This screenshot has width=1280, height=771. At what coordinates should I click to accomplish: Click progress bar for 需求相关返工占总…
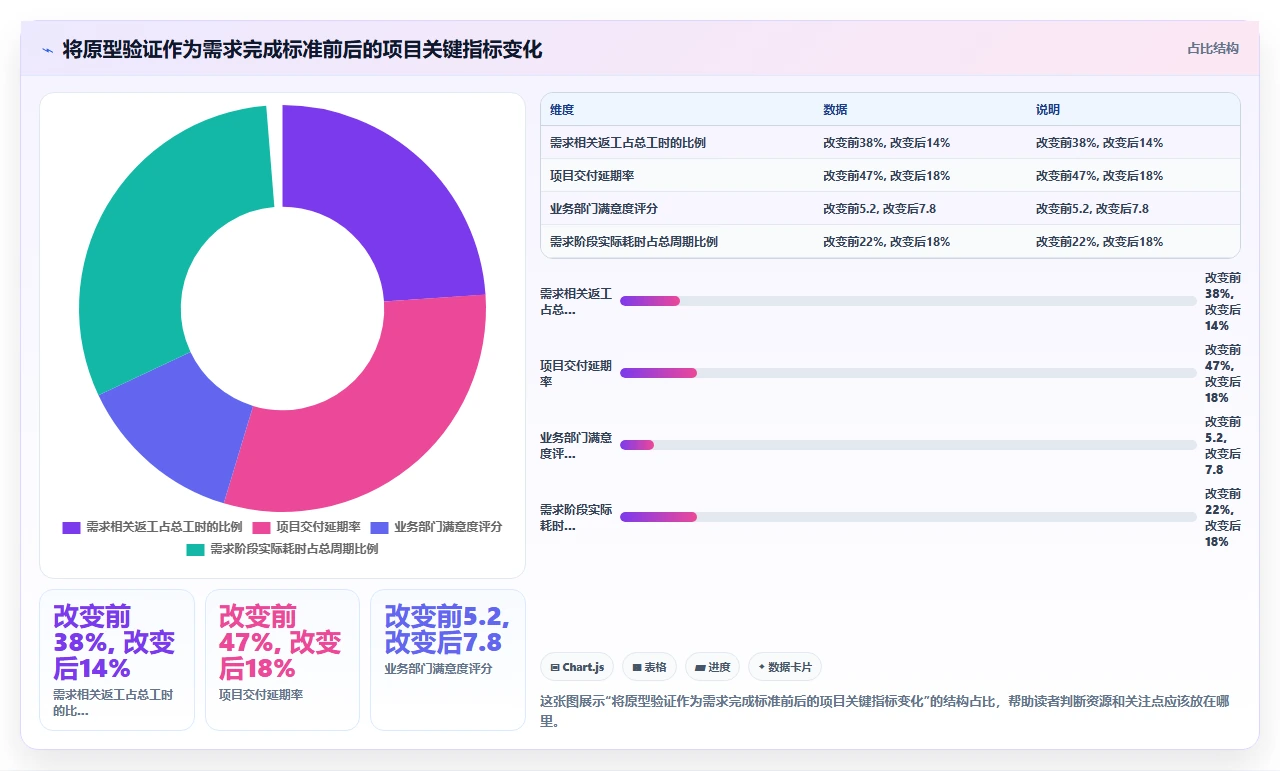[x=908, y=301]
